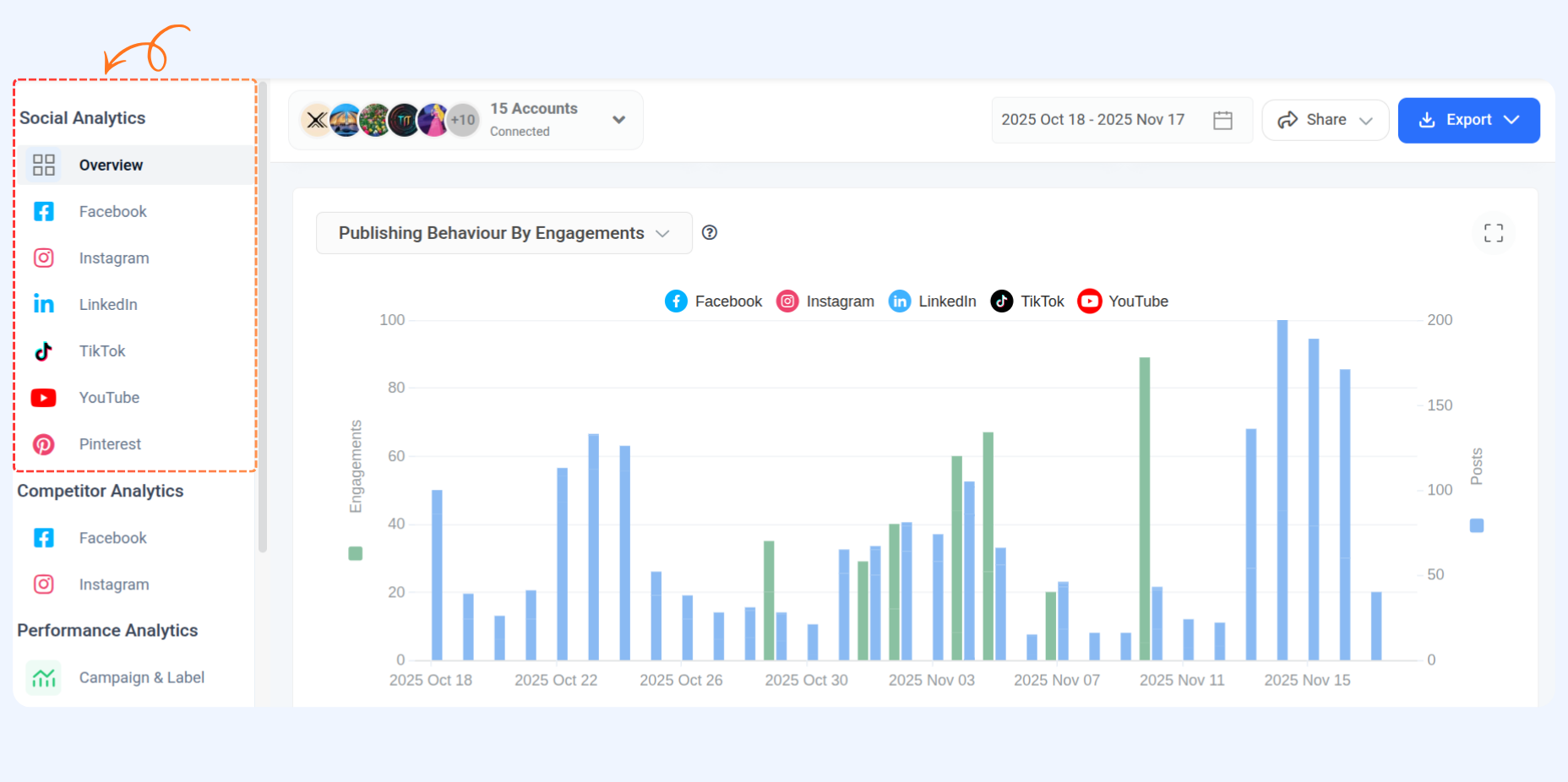This screenshot has width=1568, height=782.
Task: Open the calendar date picker icon
Action: click(1222, 120)
